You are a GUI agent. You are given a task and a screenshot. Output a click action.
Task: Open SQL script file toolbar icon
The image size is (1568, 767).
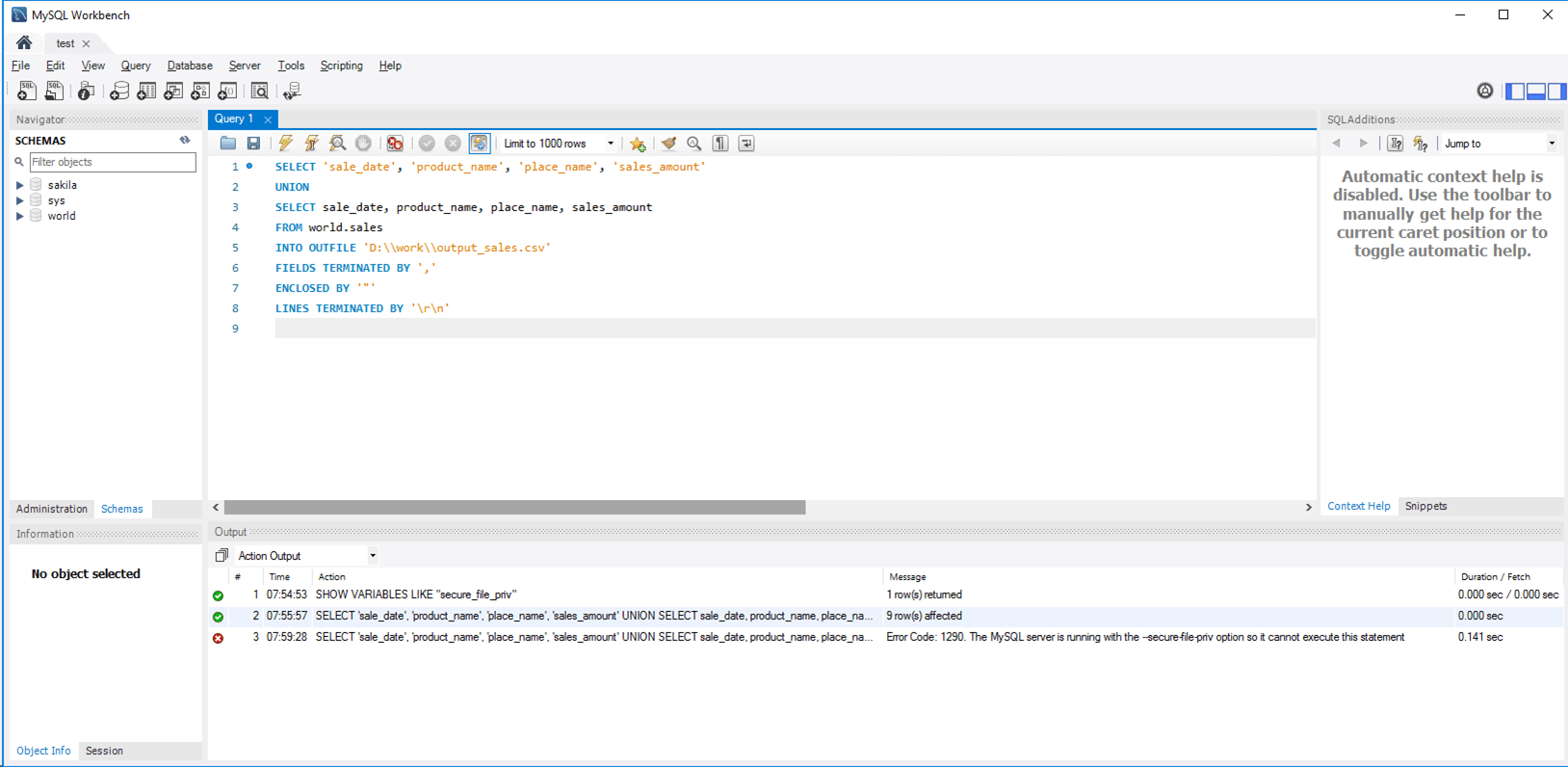54,91
